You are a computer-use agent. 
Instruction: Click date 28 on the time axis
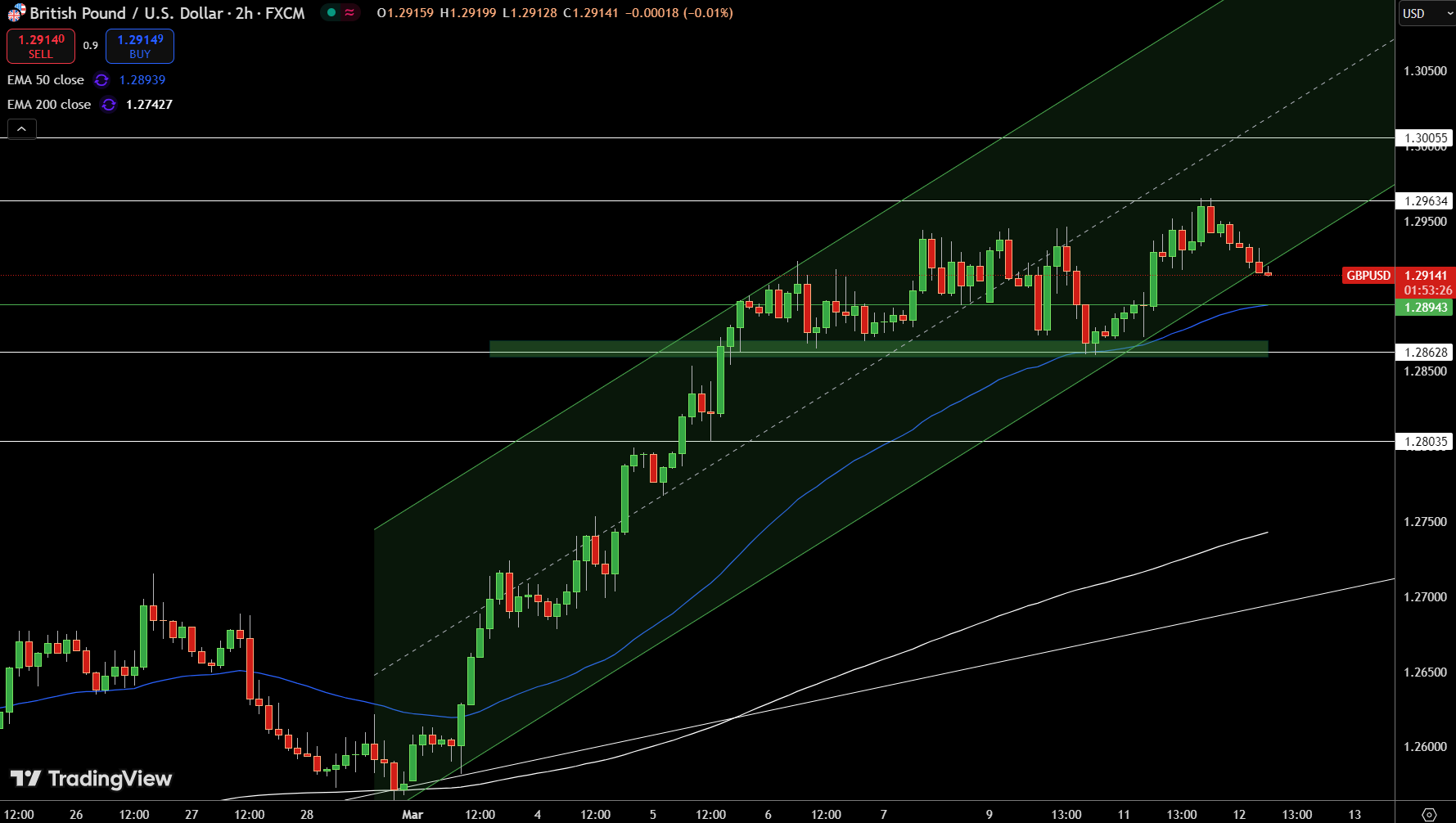[307, 814]
